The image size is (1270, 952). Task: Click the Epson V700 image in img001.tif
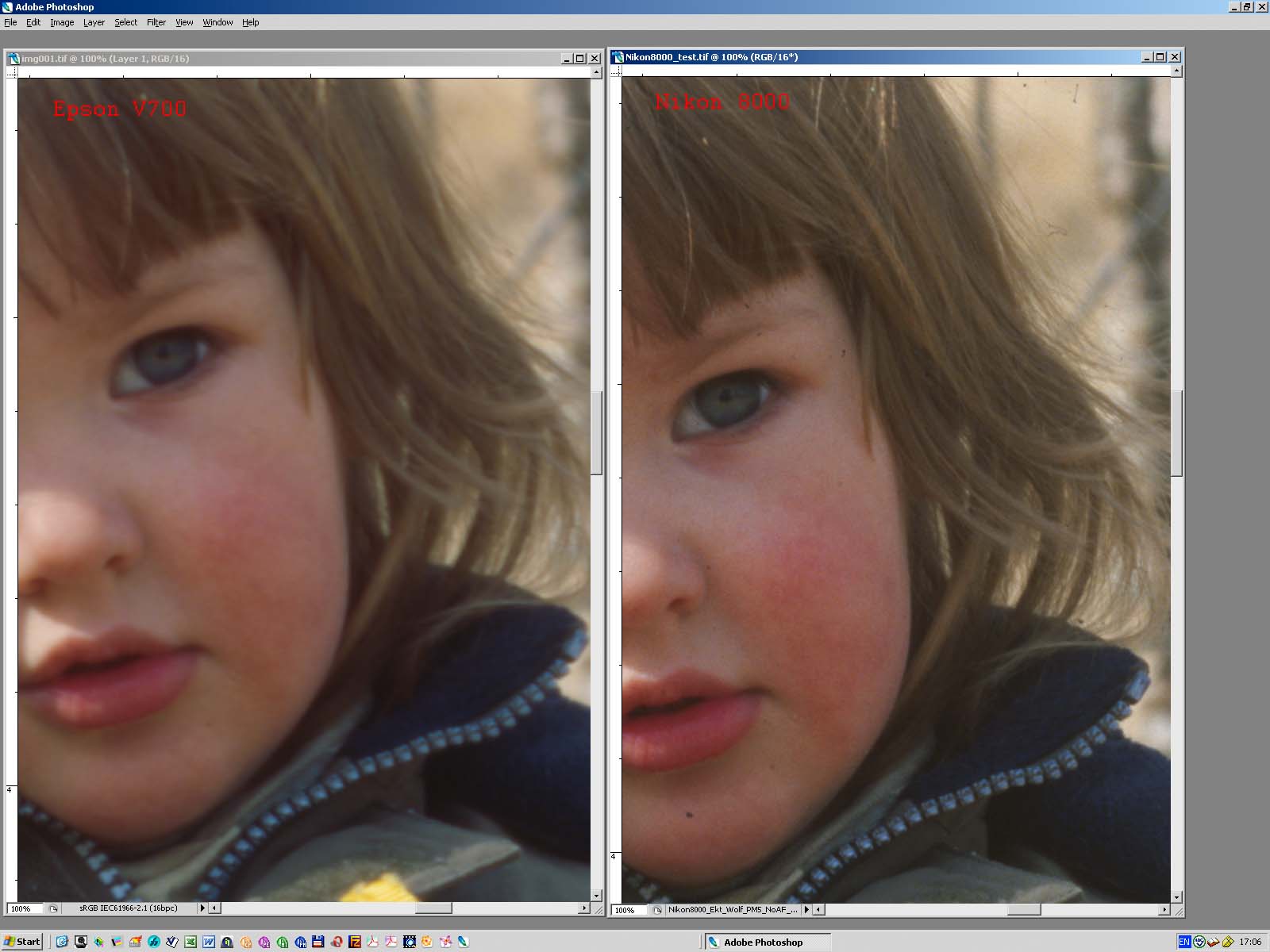point(304,489)
